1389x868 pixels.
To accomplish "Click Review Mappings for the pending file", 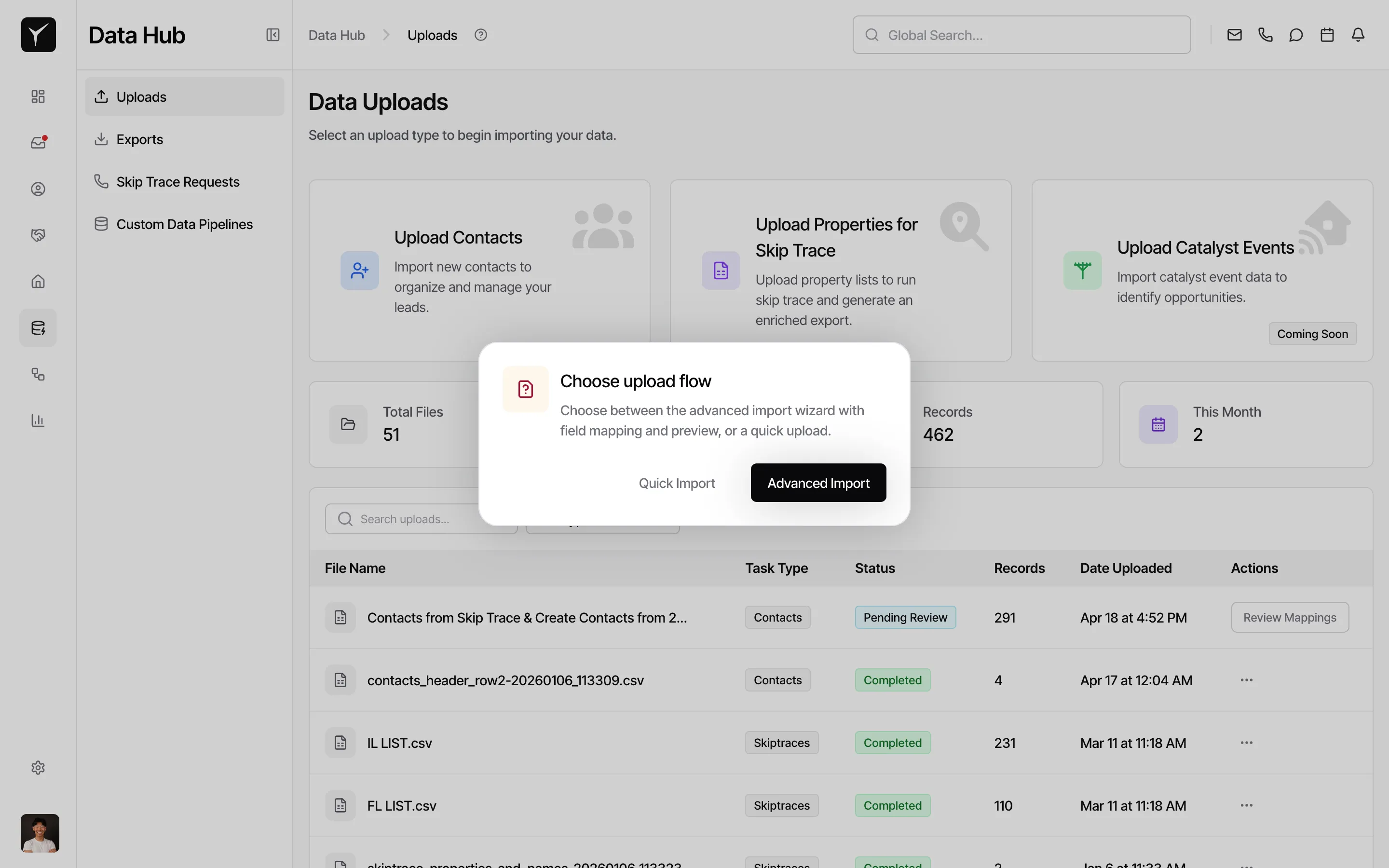I will (1290, 617).
